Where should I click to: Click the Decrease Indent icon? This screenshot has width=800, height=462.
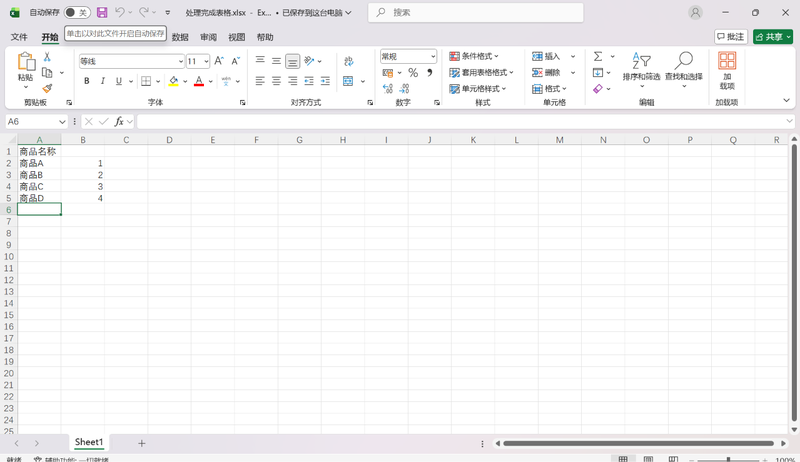[x=309, y=81]
